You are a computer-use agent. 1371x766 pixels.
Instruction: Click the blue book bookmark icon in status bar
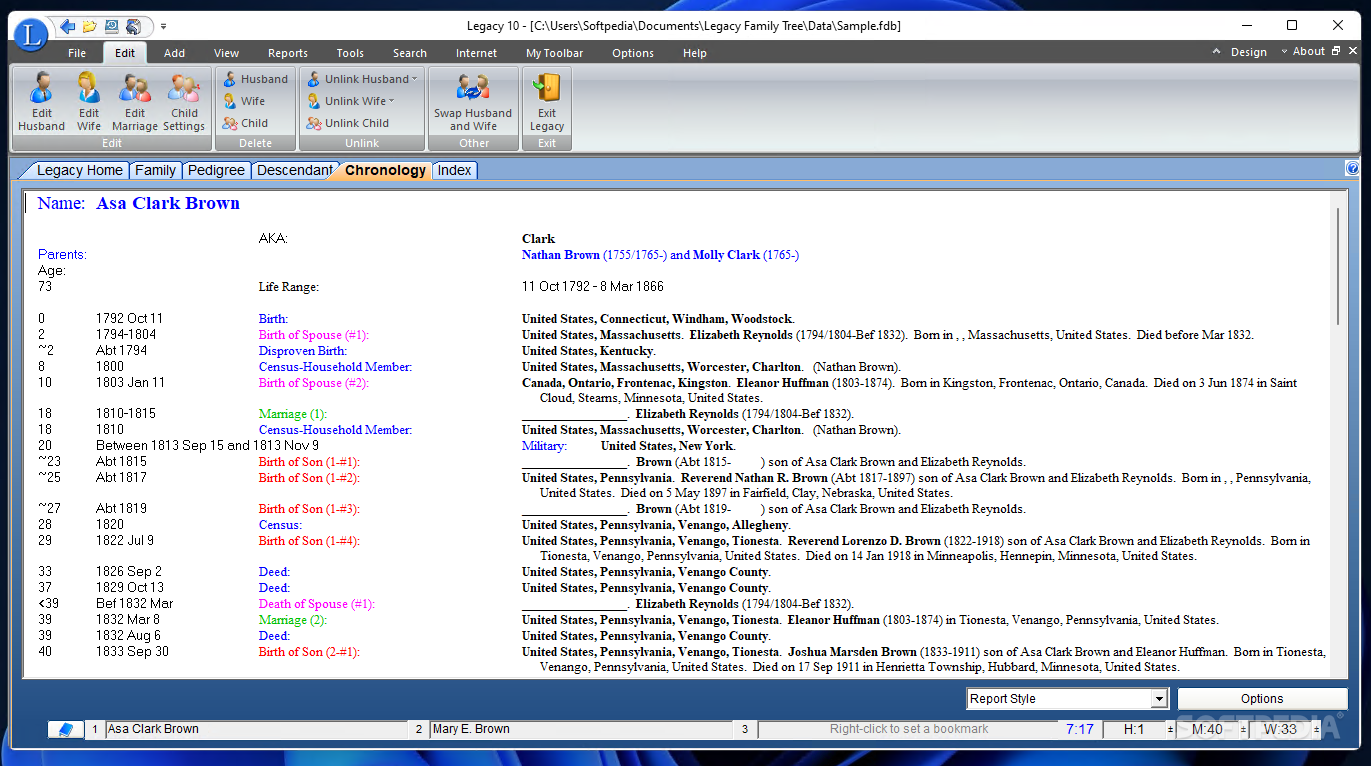pyautogui.click(x=66, y=730)
